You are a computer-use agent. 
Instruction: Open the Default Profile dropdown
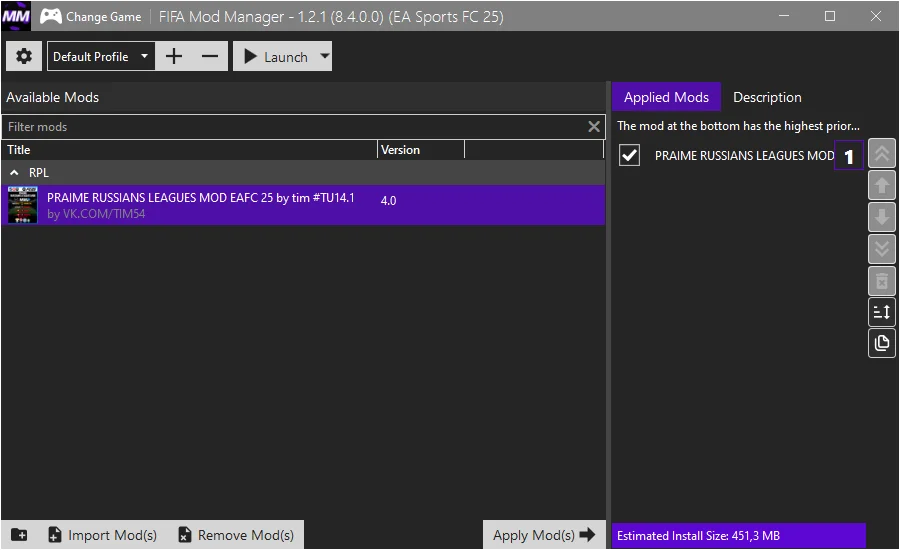(x=101, y=56)
